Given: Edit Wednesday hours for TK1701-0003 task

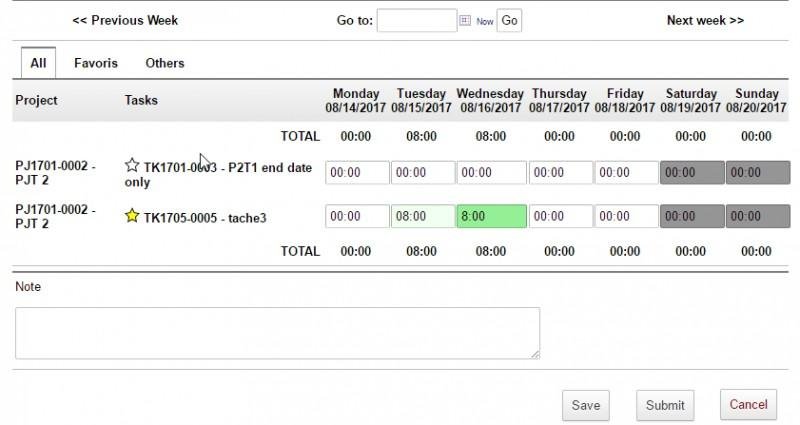Looking at the screenshot, I should 492,172.
